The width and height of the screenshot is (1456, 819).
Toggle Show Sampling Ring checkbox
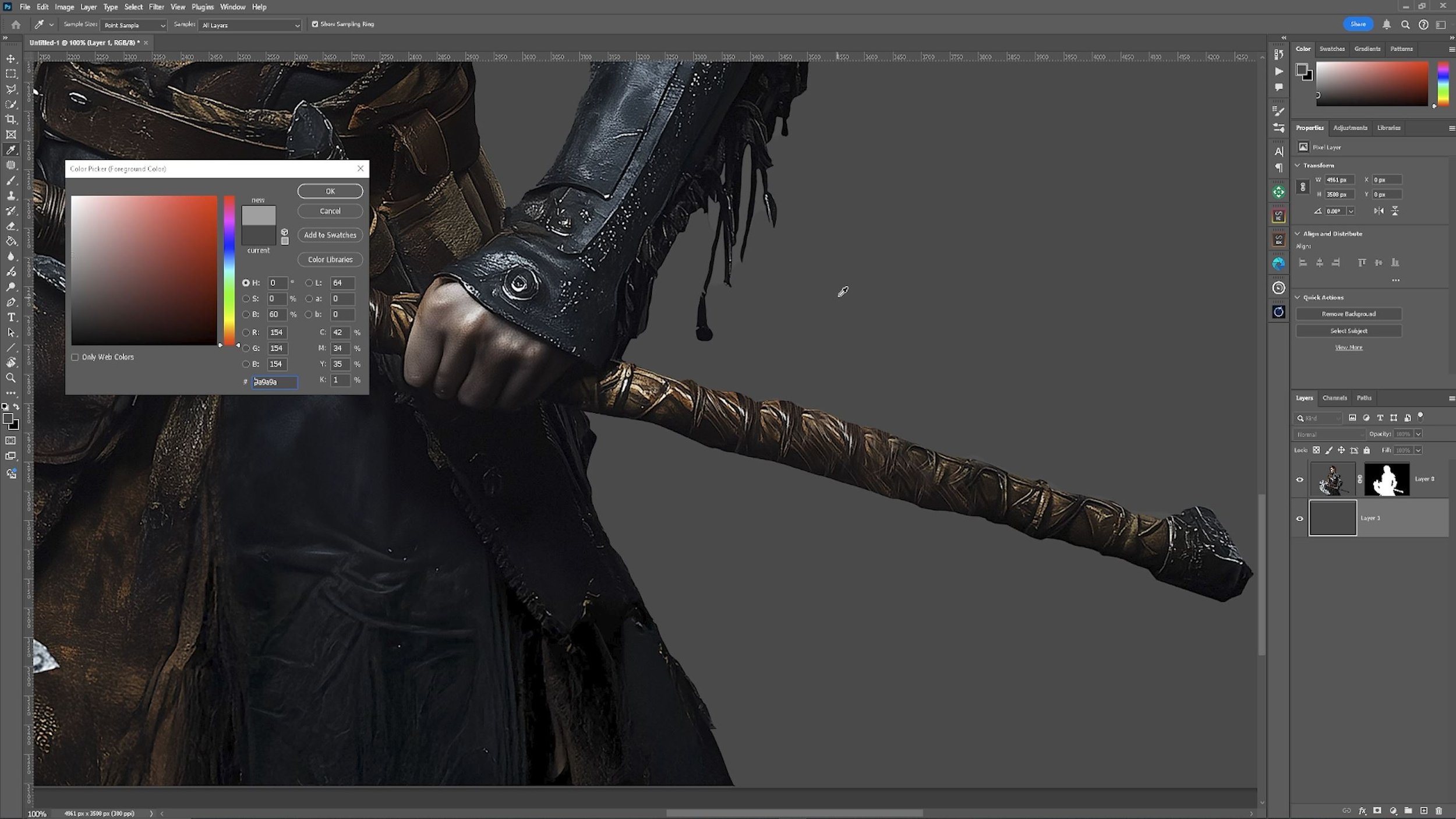click(315, 24)
